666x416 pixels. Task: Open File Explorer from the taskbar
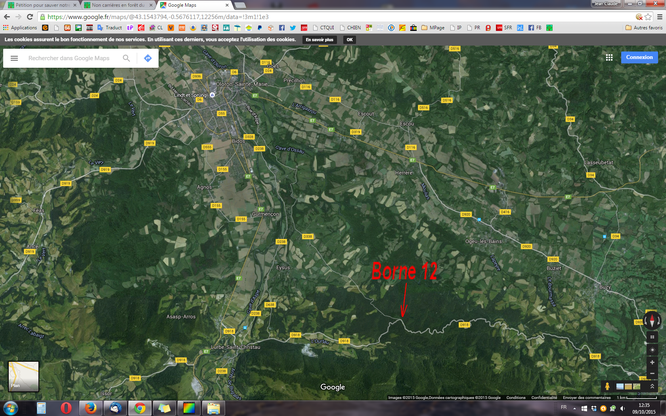click(x=213, y=408)
